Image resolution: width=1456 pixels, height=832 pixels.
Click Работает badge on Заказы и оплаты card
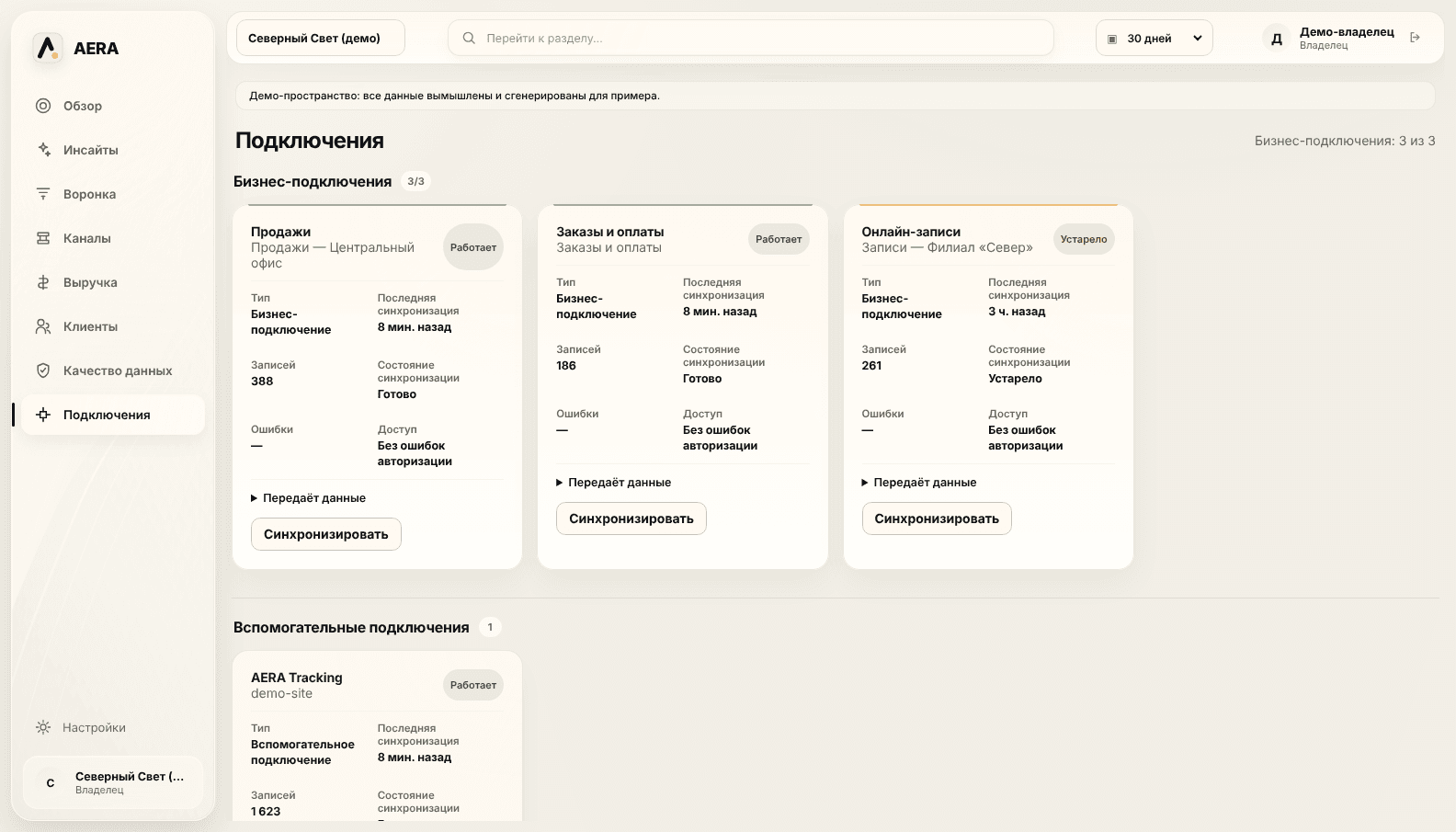(x=779, y=239)
